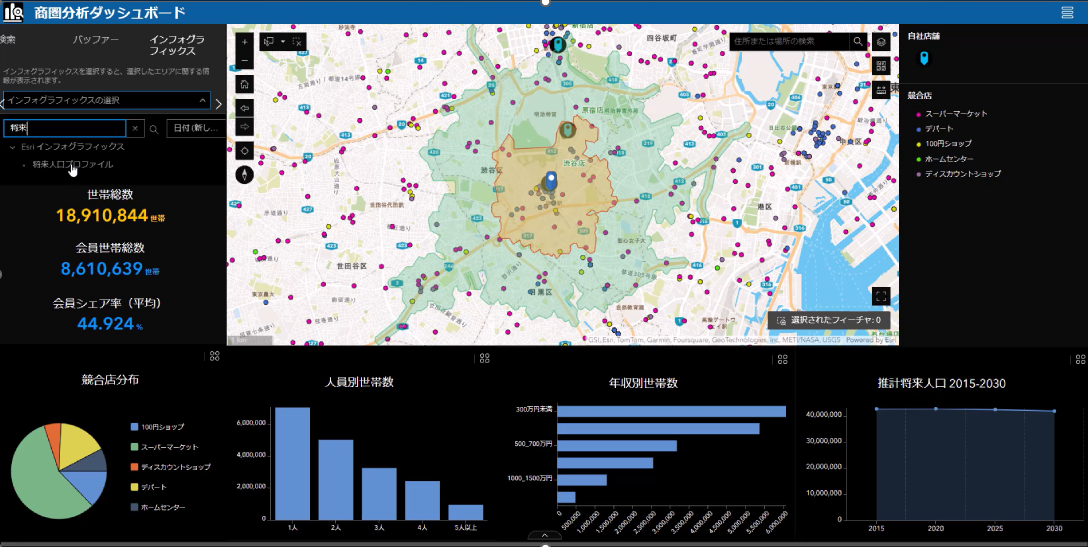
Task: Enter fullscreen map view
Action: [881, 295]
